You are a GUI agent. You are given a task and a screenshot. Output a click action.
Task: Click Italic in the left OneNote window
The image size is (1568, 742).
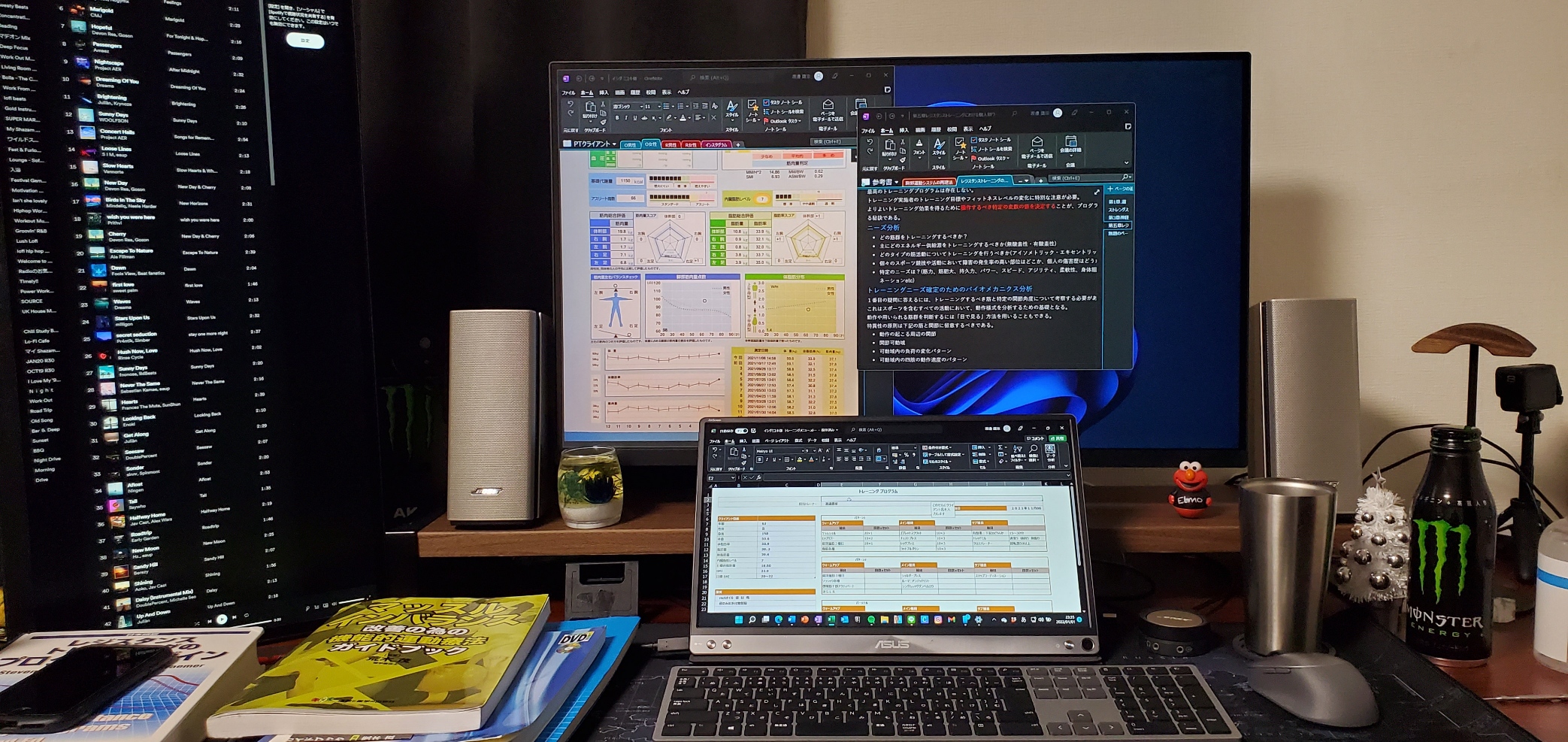coord(626,117)
